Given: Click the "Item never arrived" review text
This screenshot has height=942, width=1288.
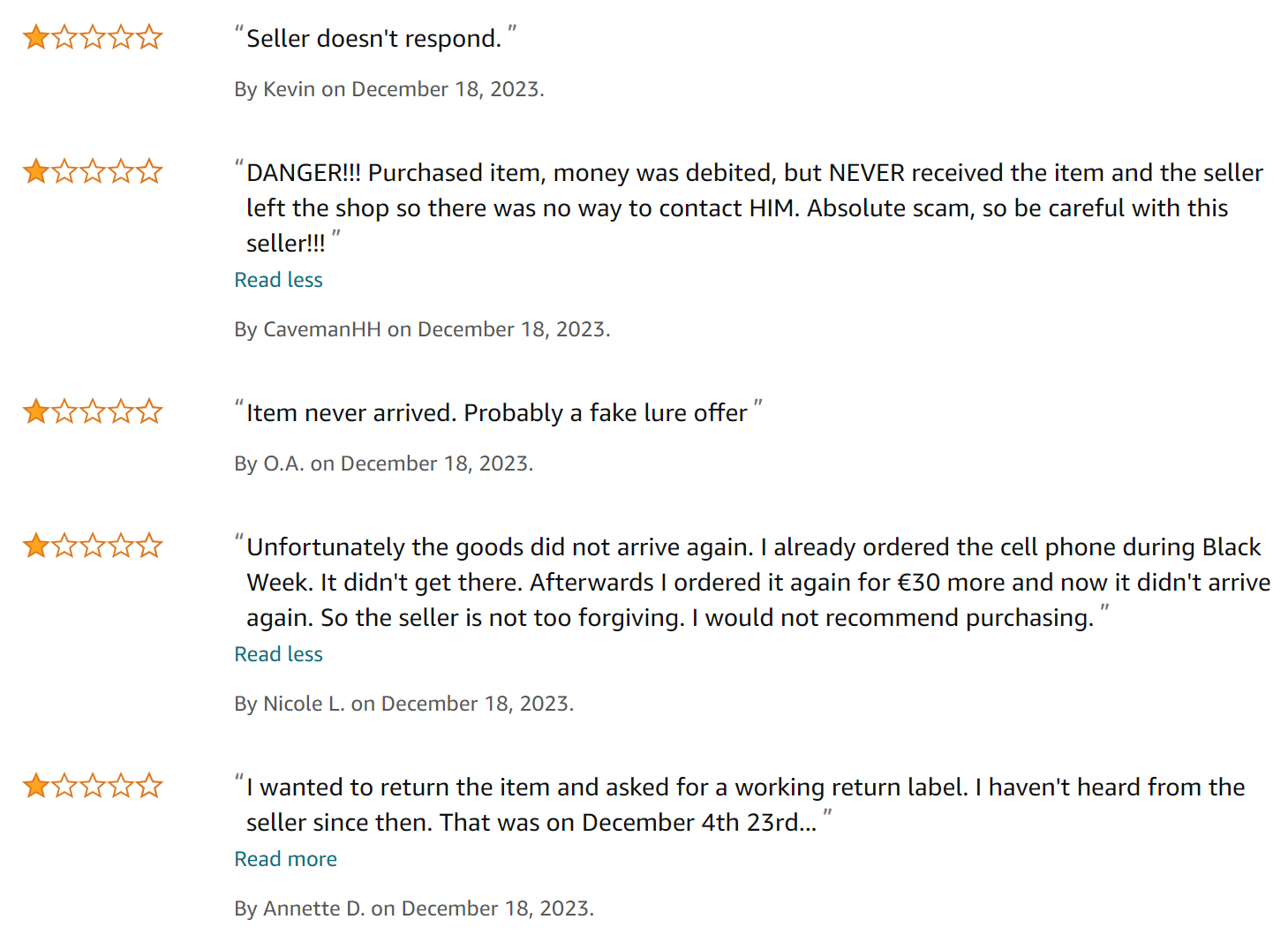Looking at the screenshot, I should (496, 413).
